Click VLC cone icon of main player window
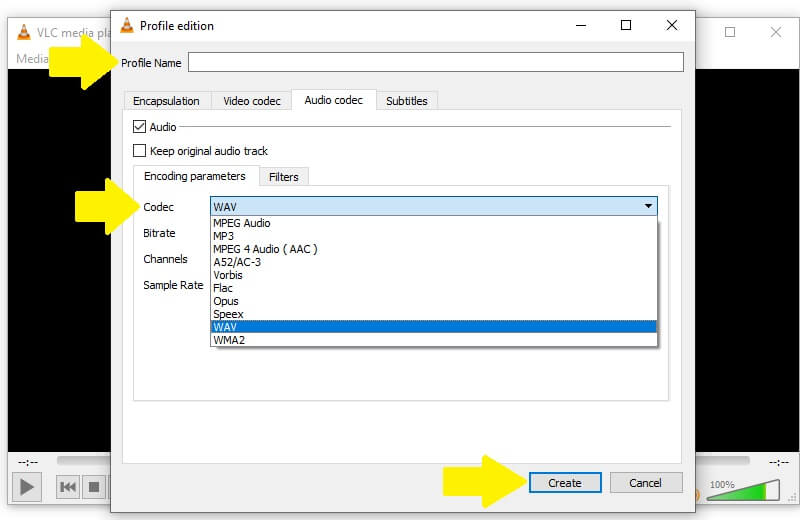 tap(24, 32)
